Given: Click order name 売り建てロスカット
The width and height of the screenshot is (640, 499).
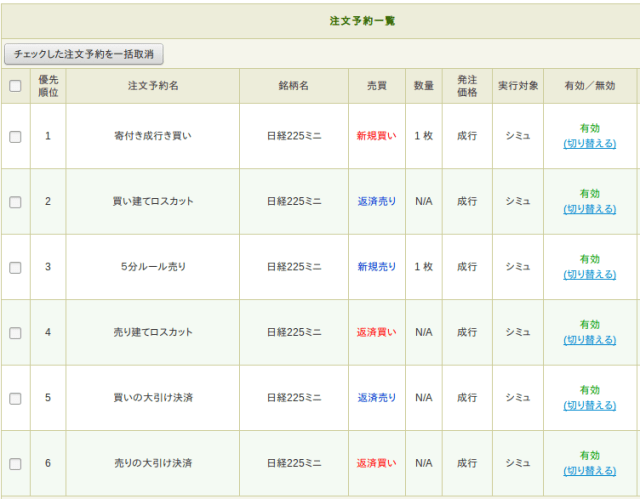Looking at the screenshot, I should pyautogui.click(x=153, y=332).
